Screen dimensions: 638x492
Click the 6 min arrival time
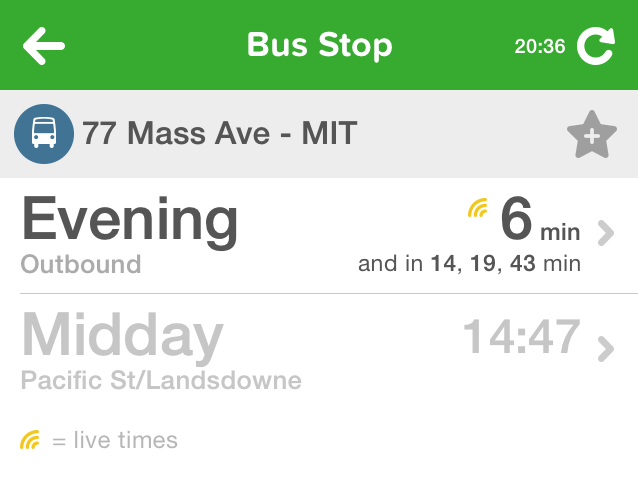click(539, 222)
